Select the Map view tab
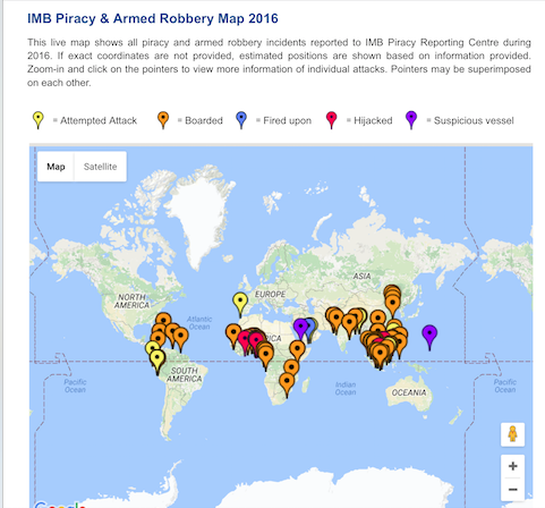545x508 pixels. tap(56, 167)
